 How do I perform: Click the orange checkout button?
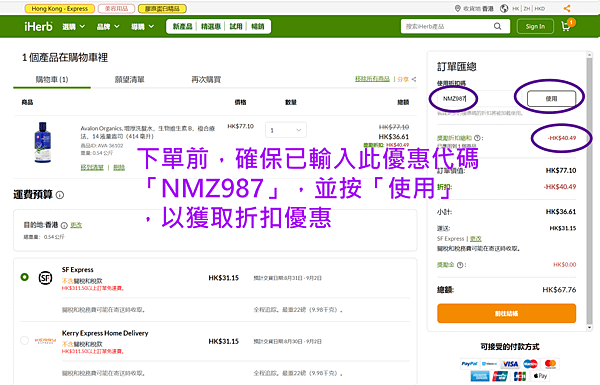click(506, 313)
